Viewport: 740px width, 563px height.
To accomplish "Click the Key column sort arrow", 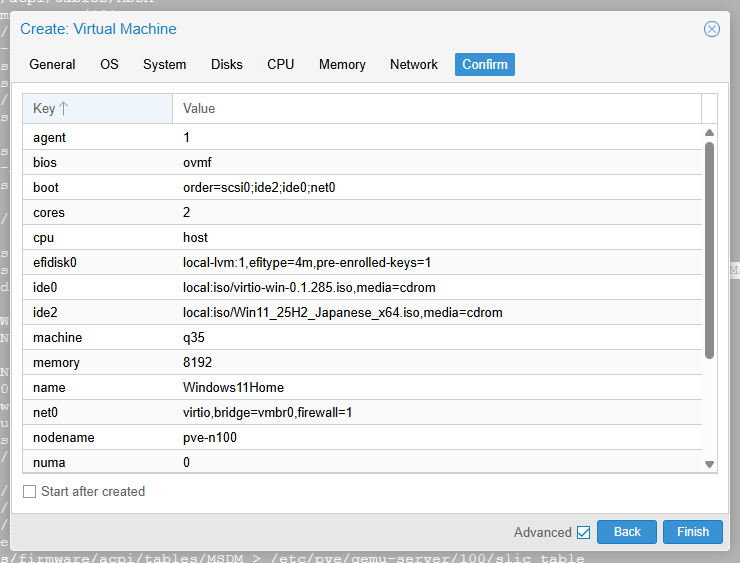I will coord(64,108).
